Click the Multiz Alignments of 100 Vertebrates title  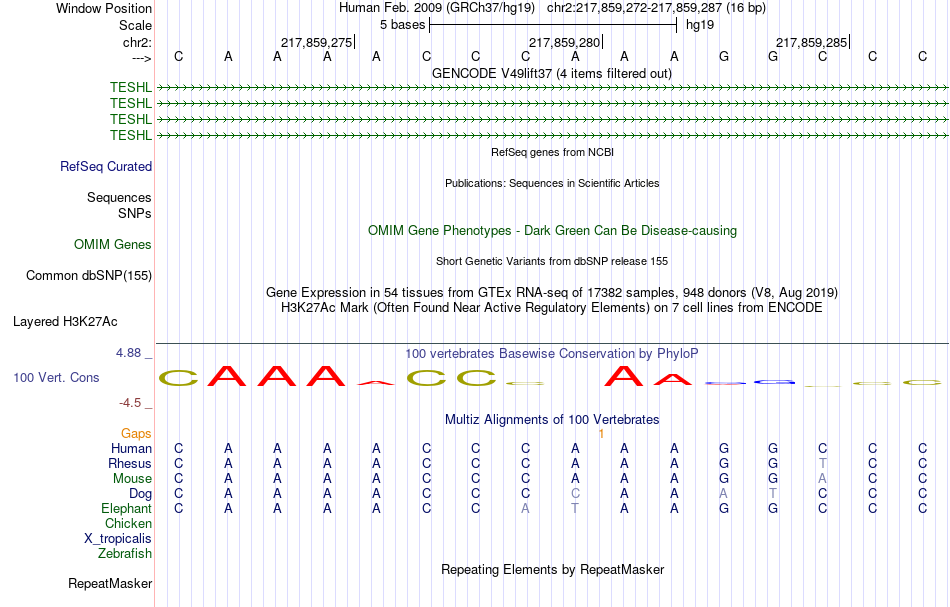point(552,419)
